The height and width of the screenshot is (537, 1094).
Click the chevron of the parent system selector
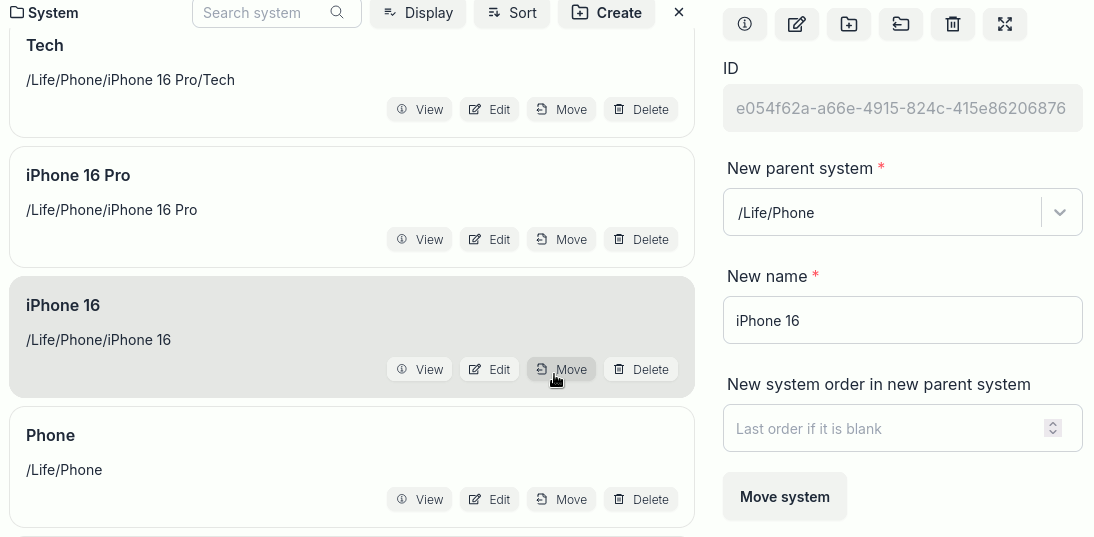pos(1060,213)
